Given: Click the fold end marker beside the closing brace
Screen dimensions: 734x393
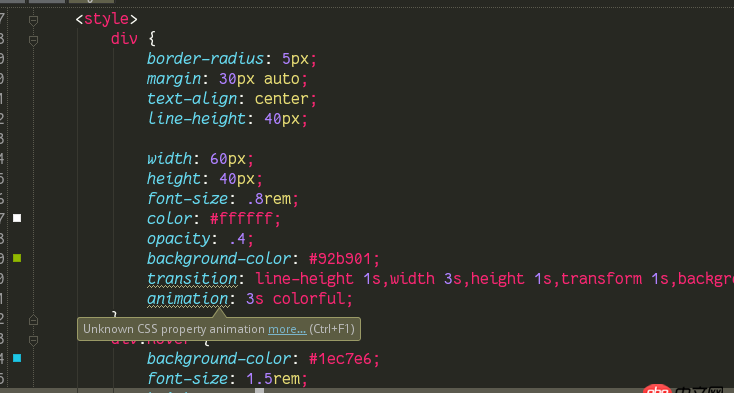Looking at the screenshot, I should coord(33,320).
